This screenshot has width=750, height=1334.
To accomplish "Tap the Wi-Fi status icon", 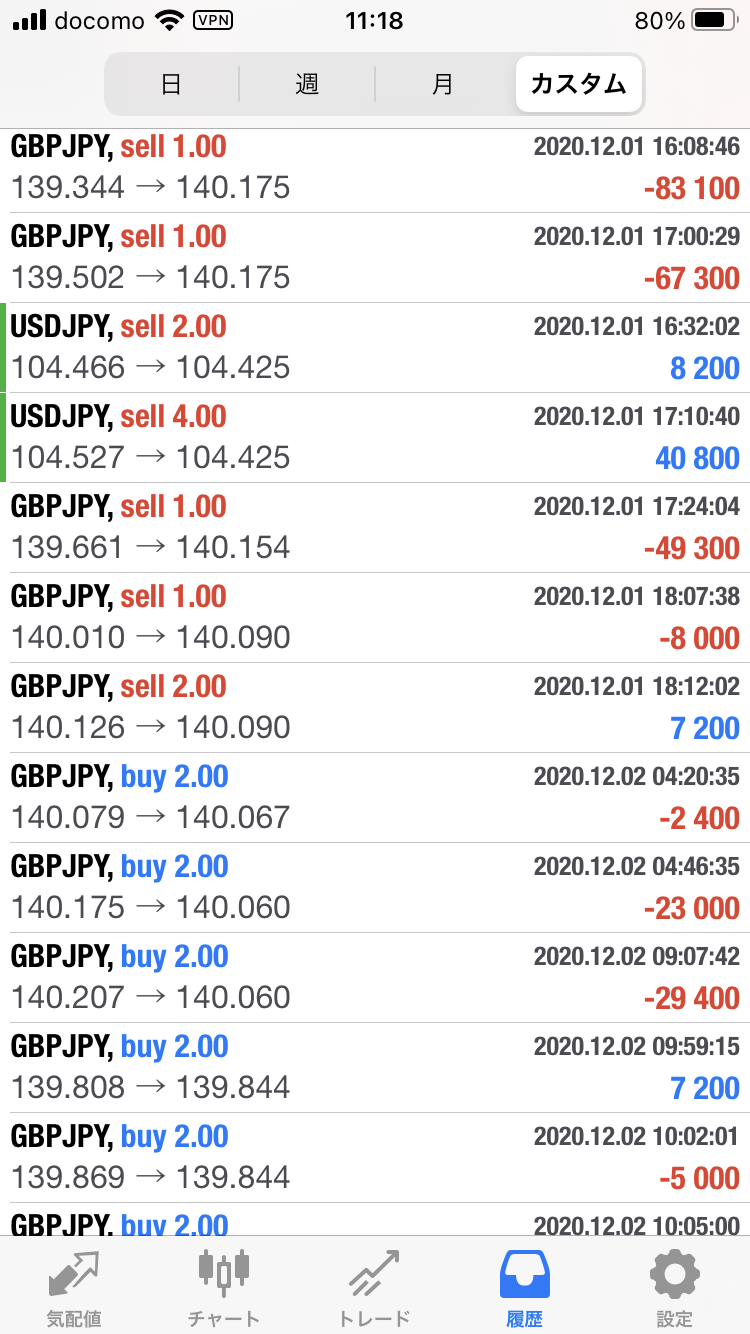I will [x=170, y=21].
